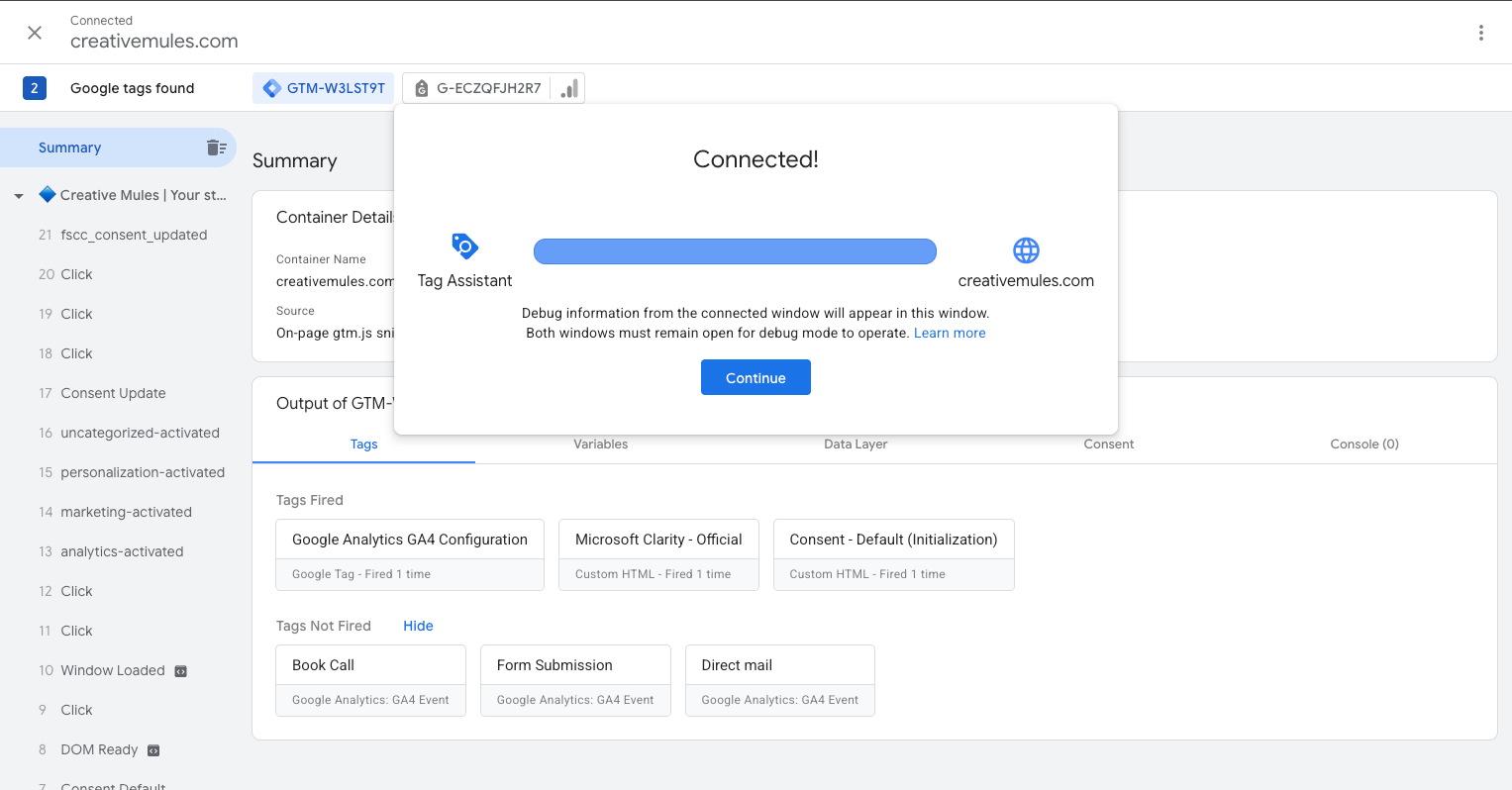Switch to the Consent tab

point(1108,444)
